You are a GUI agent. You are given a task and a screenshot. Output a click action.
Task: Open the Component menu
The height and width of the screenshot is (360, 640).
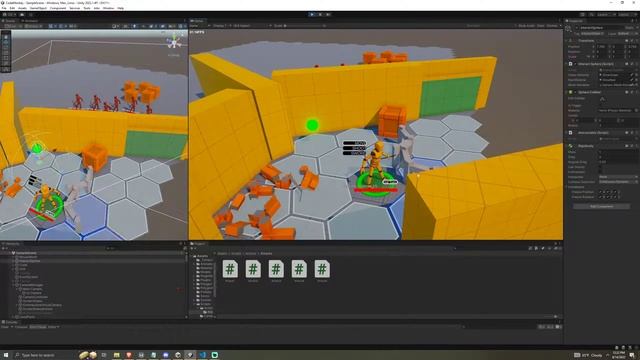tap(58, 8)
